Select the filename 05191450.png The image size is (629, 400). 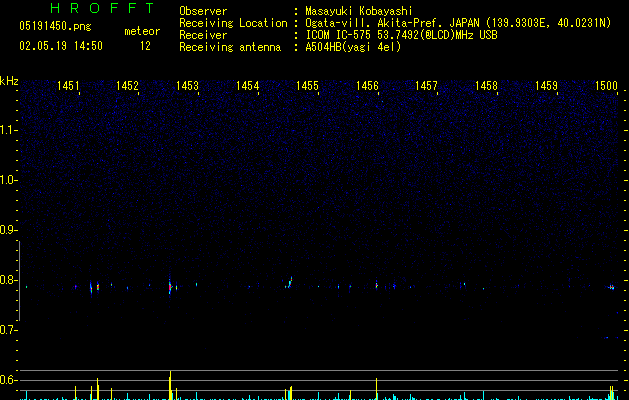point(55,27)
